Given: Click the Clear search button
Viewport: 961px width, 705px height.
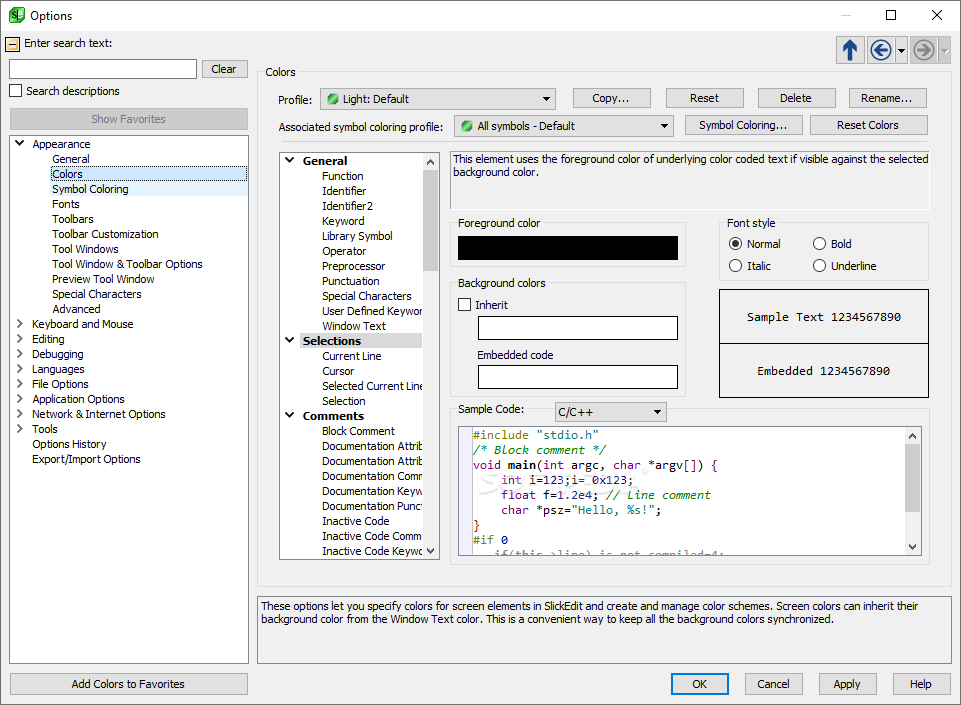Looking at the screenshot, I should pos(224,69).
